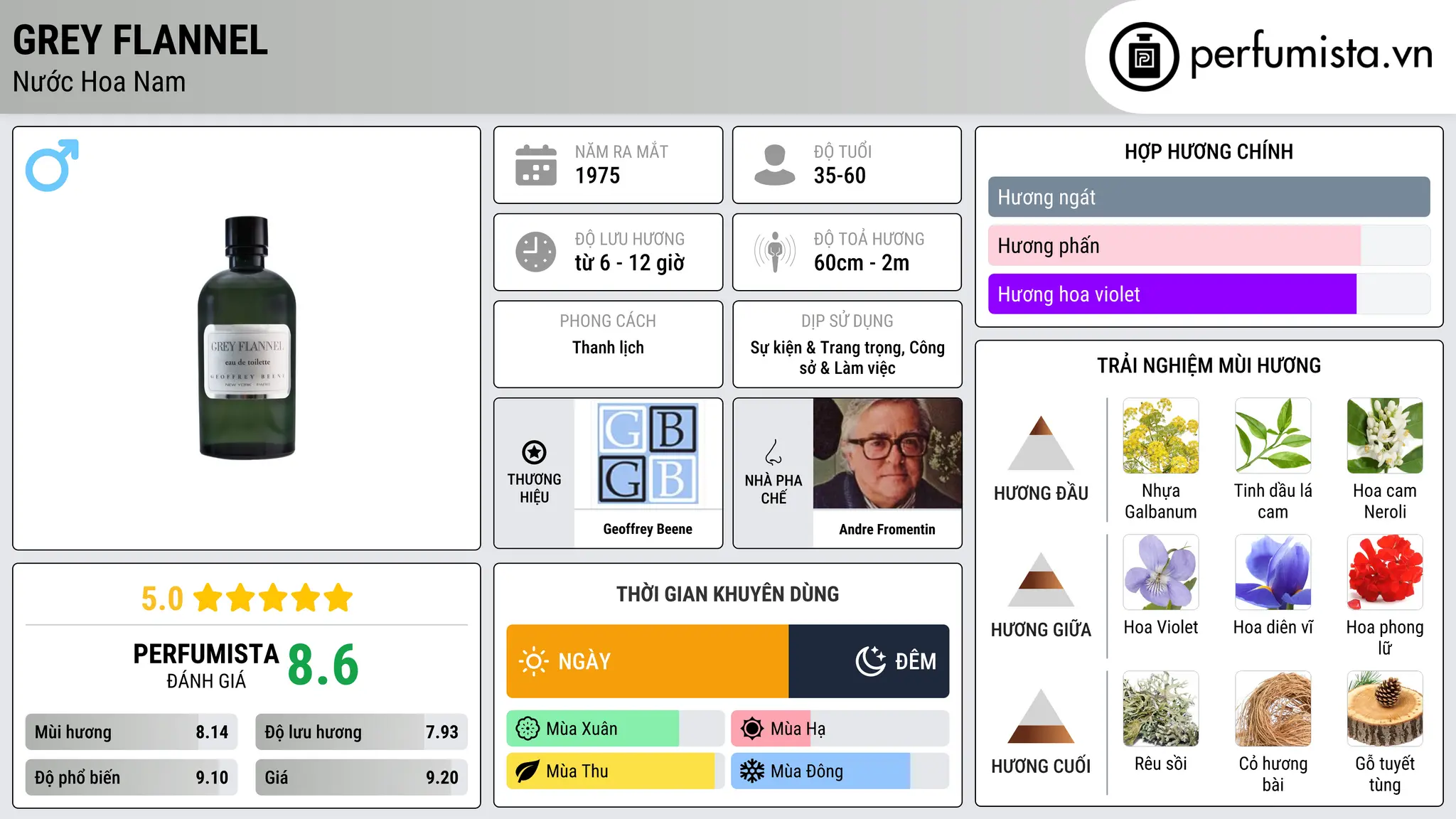This screenshot has width=1456, height=819.
Task: Select the Nhựa Galbanum note image
Action: tap(1161, 436)
